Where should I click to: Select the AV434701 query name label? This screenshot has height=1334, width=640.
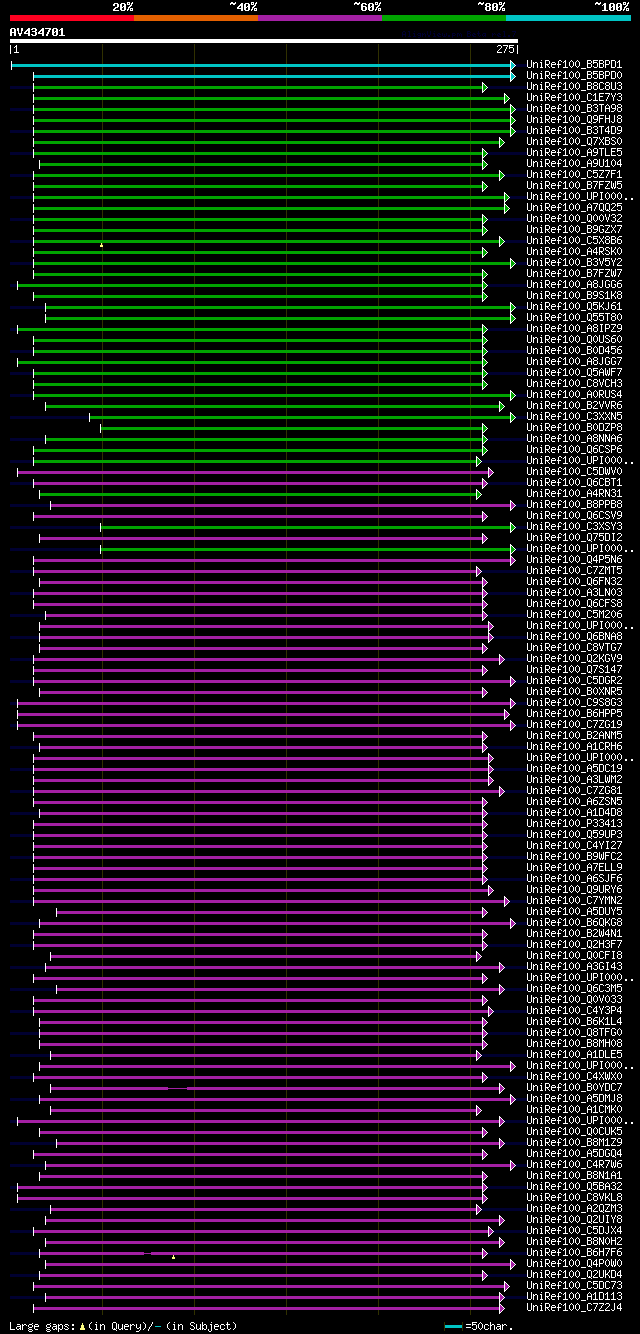(37, 32)
